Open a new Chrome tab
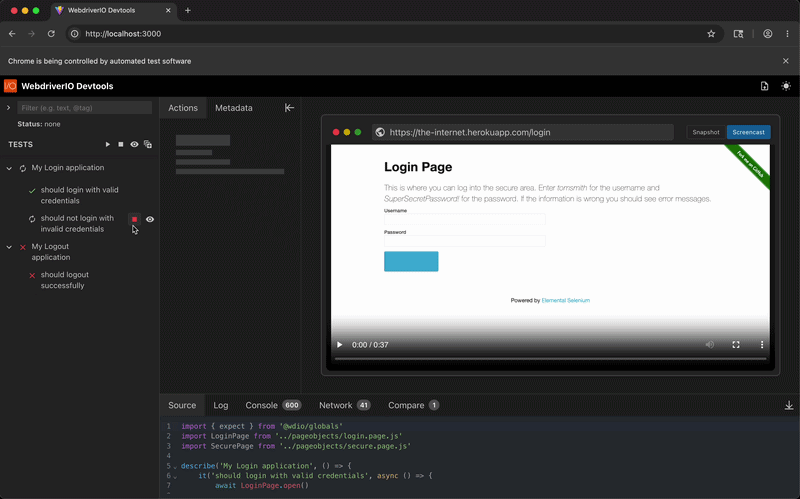This screenshot has height=499, width=800. [x=188, y=10]
